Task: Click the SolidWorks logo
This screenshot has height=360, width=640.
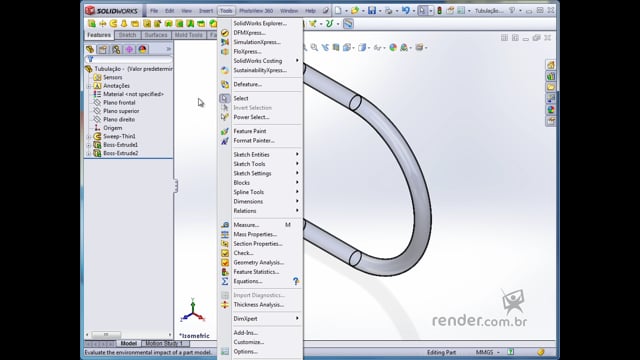Action: [111, 11]
